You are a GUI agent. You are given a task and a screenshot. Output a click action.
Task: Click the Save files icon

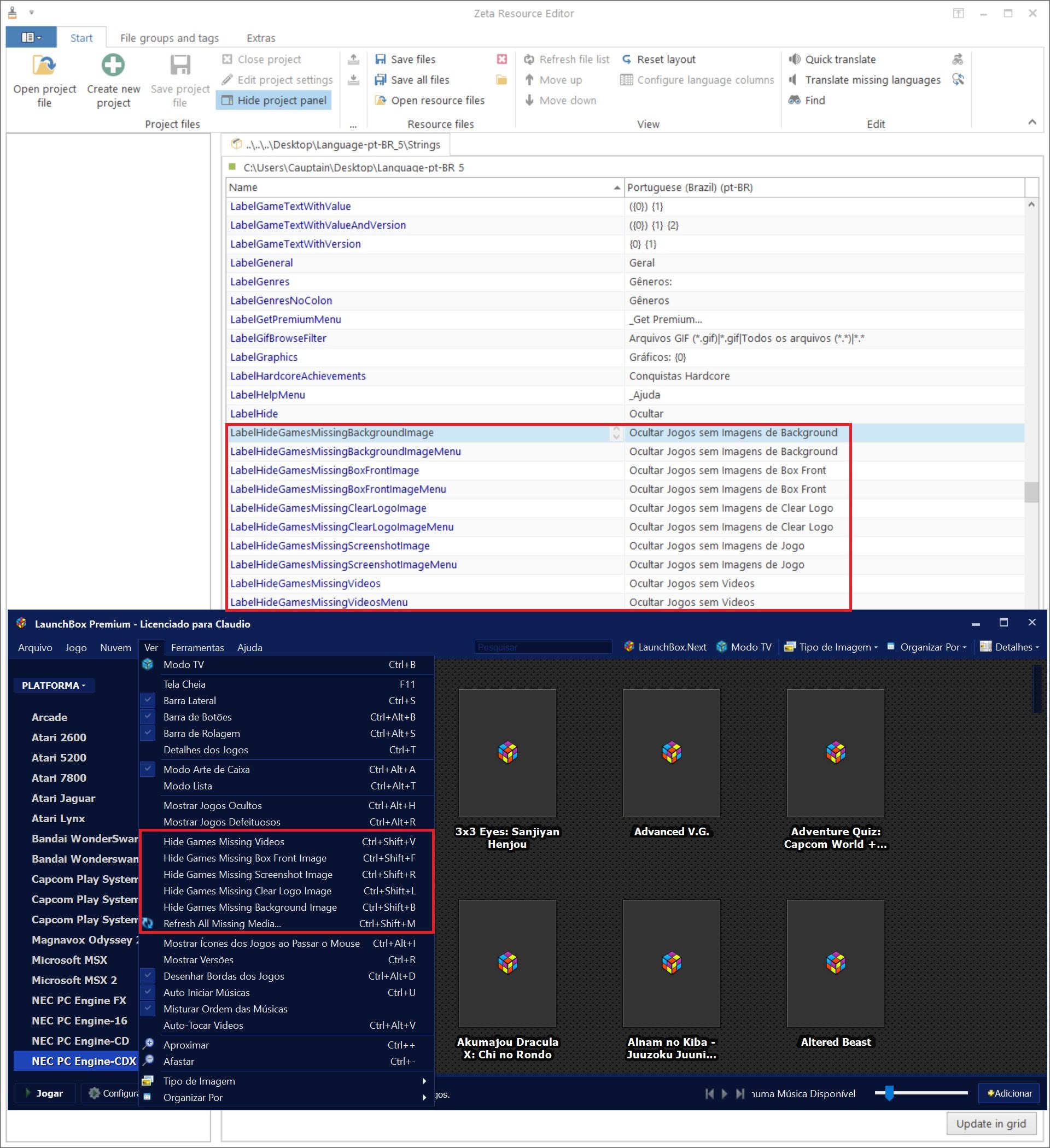click(380, 59)
